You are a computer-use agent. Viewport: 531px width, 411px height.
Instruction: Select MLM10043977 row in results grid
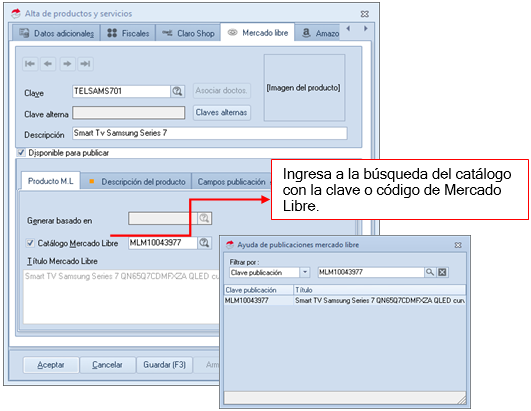click(345, 300)
